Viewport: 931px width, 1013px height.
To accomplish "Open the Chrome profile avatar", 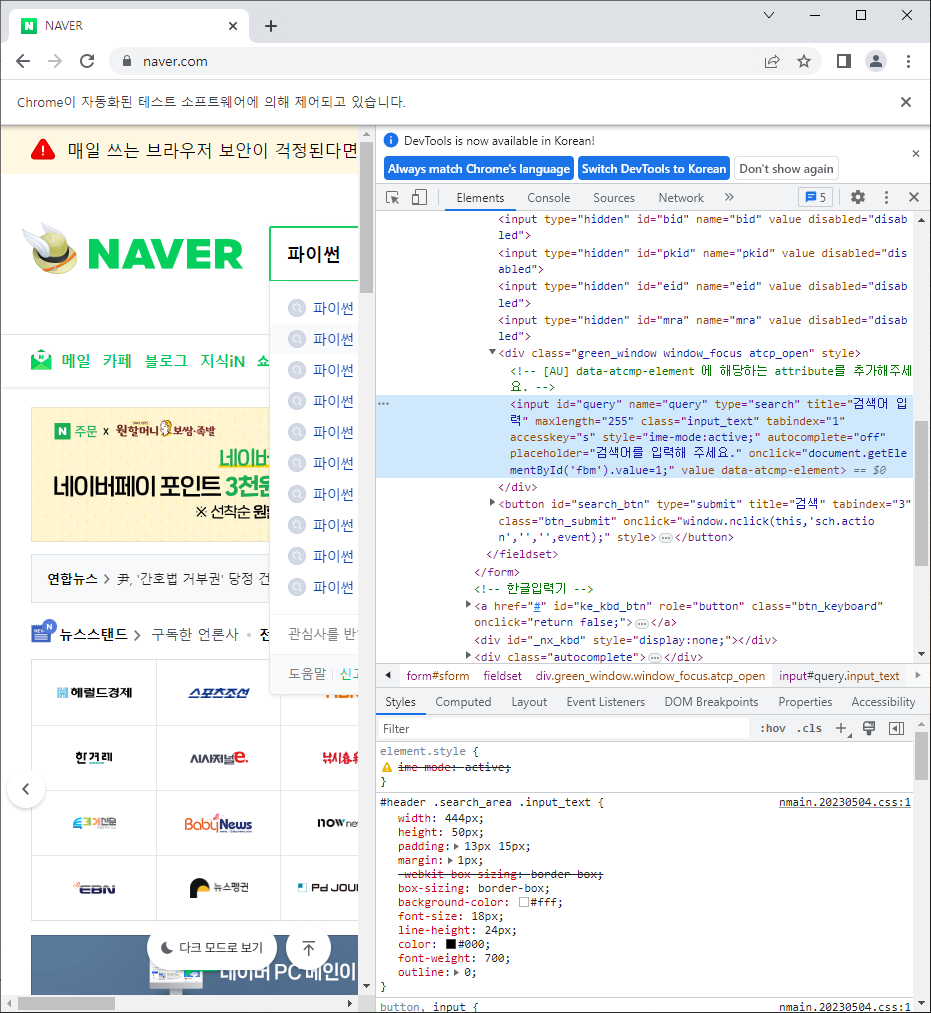I will click(x=876, y=61).
